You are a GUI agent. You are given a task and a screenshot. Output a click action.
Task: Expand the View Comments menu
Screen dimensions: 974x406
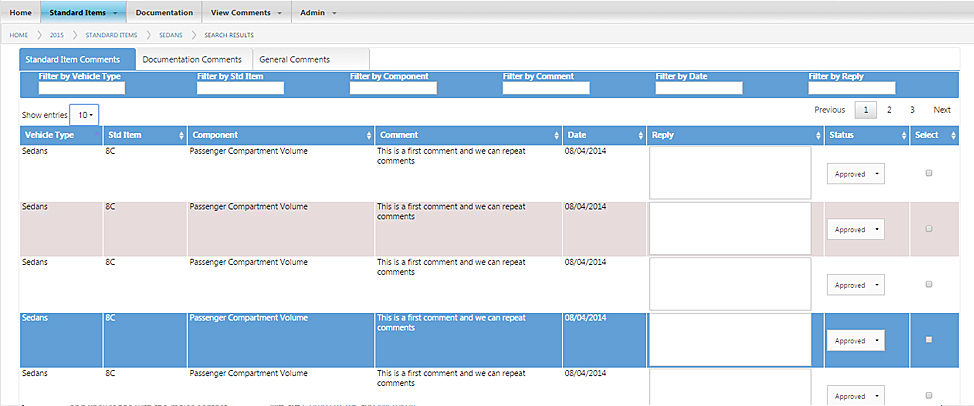[245, 12]
